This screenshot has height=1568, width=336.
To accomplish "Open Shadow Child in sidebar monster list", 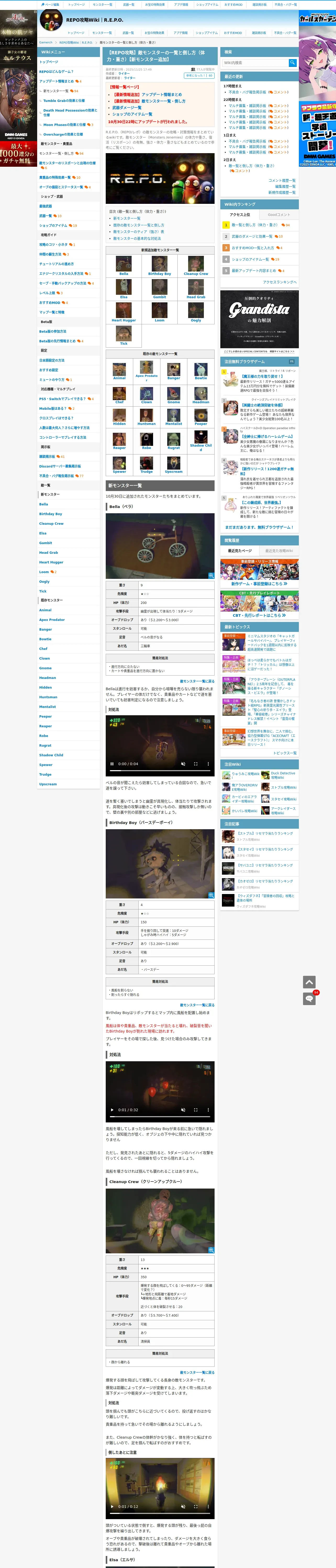I will (x=51, y=755).
